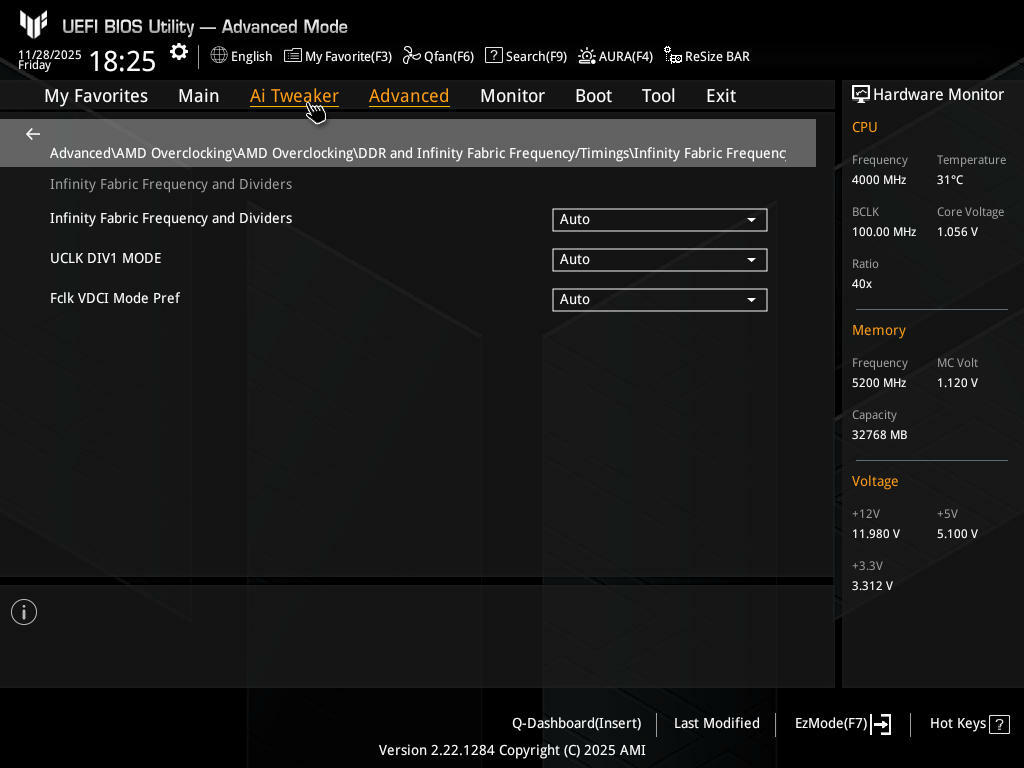Switch to Ai Tweaker tab
This screenshot has width=1024, height=768.
tap(294, 96)
